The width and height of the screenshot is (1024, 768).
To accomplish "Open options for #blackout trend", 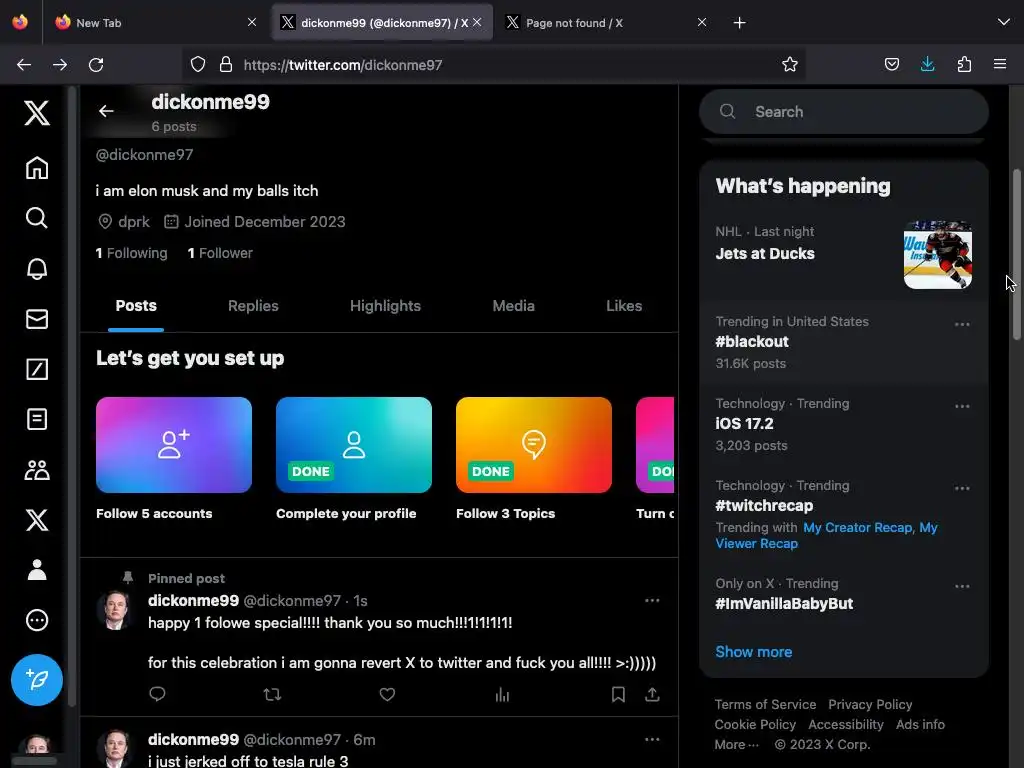I will [x=962, y=324].
